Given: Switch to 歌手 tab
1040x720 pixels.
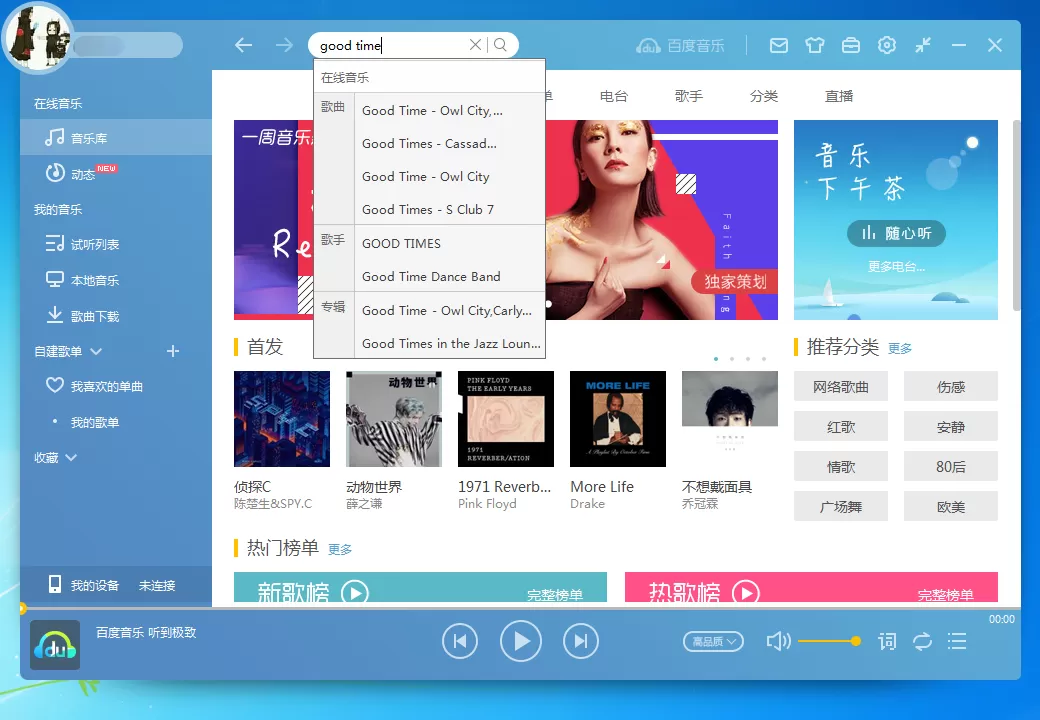Looking at the screenshot, I should [x=688, y=96].
